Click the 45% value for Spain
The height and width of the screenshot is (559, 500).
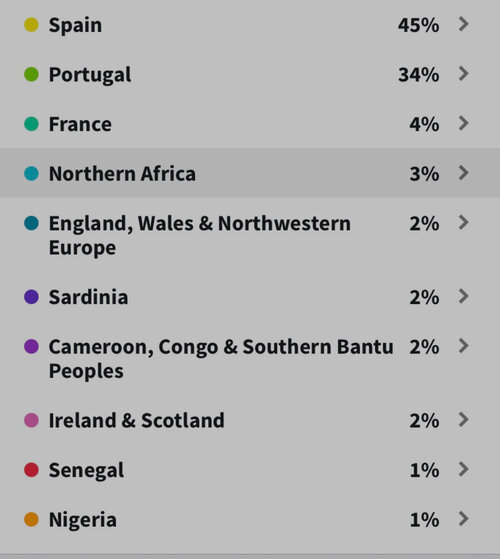pos(418,25)
